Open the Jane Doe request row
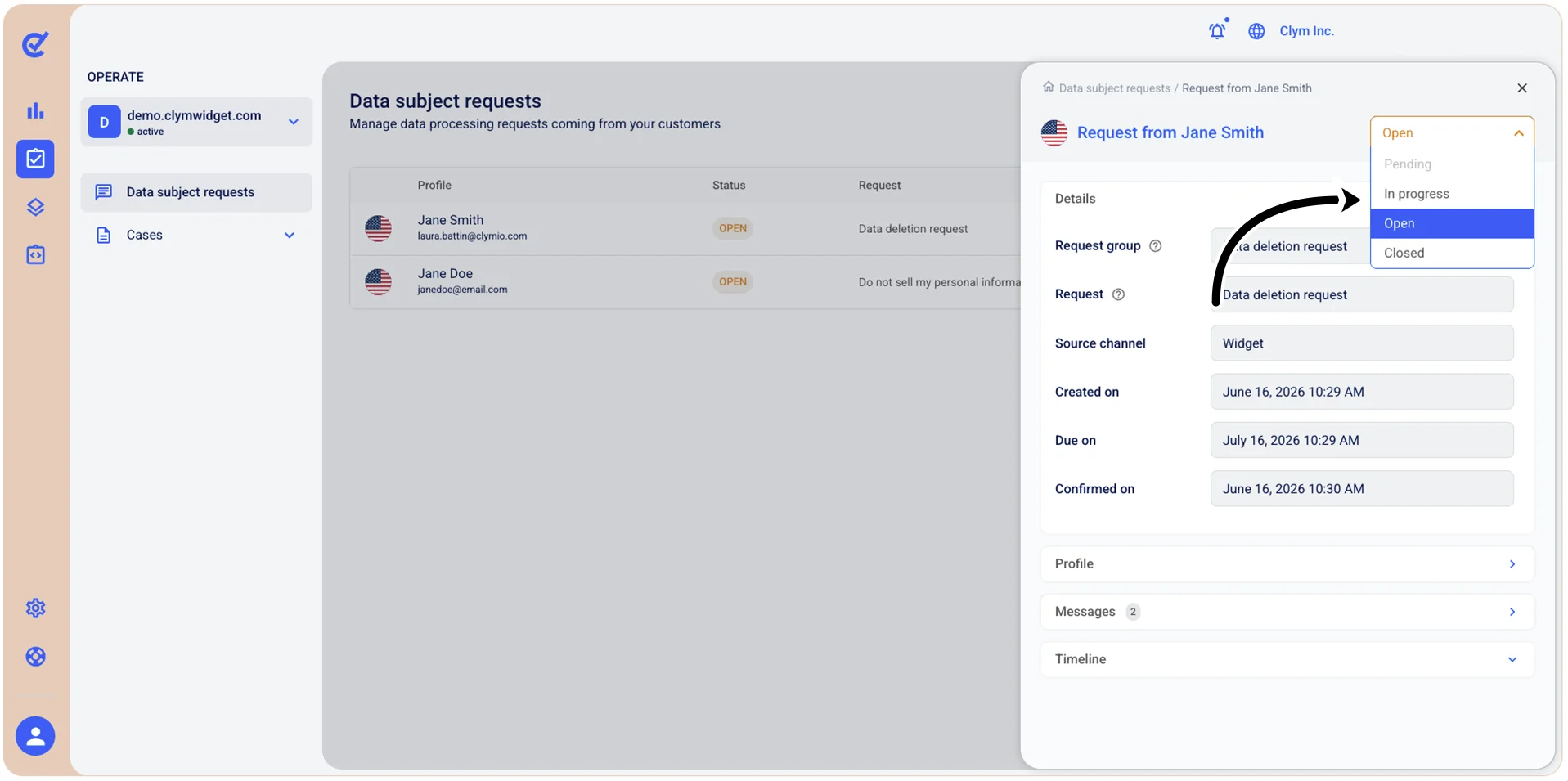1568x781 pixels. (685, 282)
